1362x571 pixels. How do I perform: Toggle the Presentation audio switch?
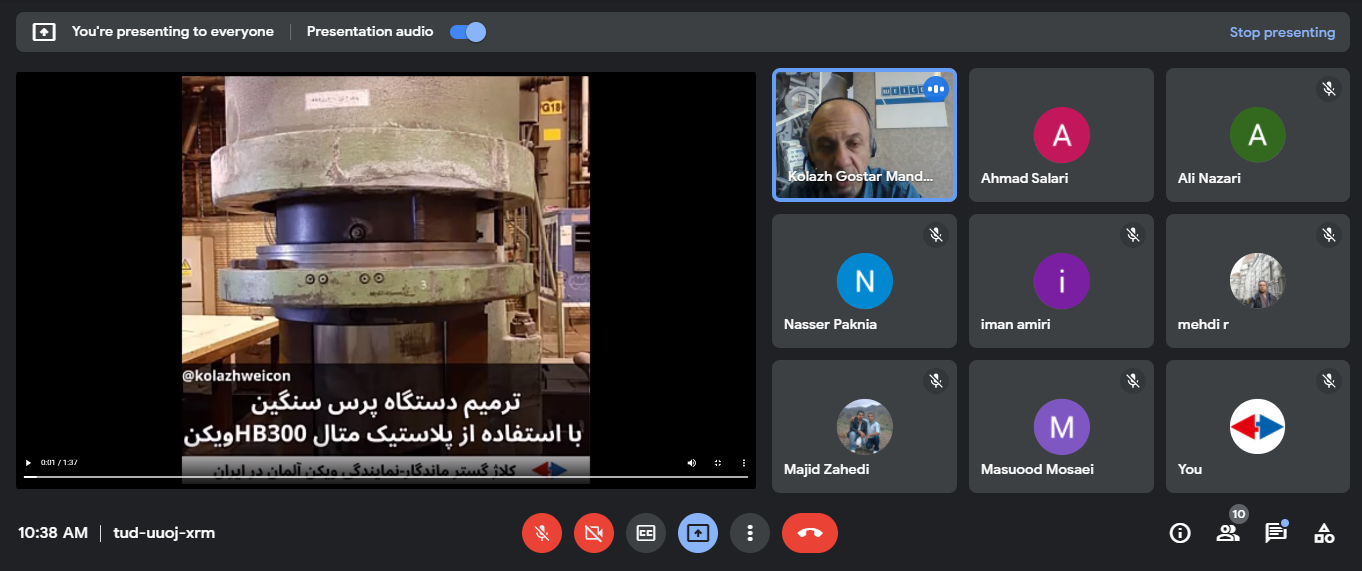(467, 32)
